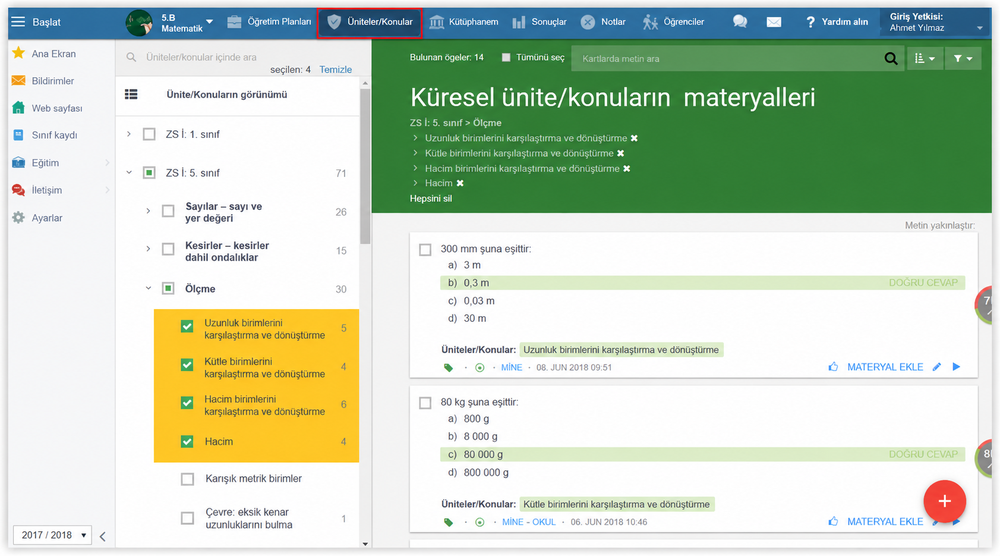1000x556 pixels.
Task: Expand the ZS İ: 1. sınıf tree node
Action: [129, 134]
